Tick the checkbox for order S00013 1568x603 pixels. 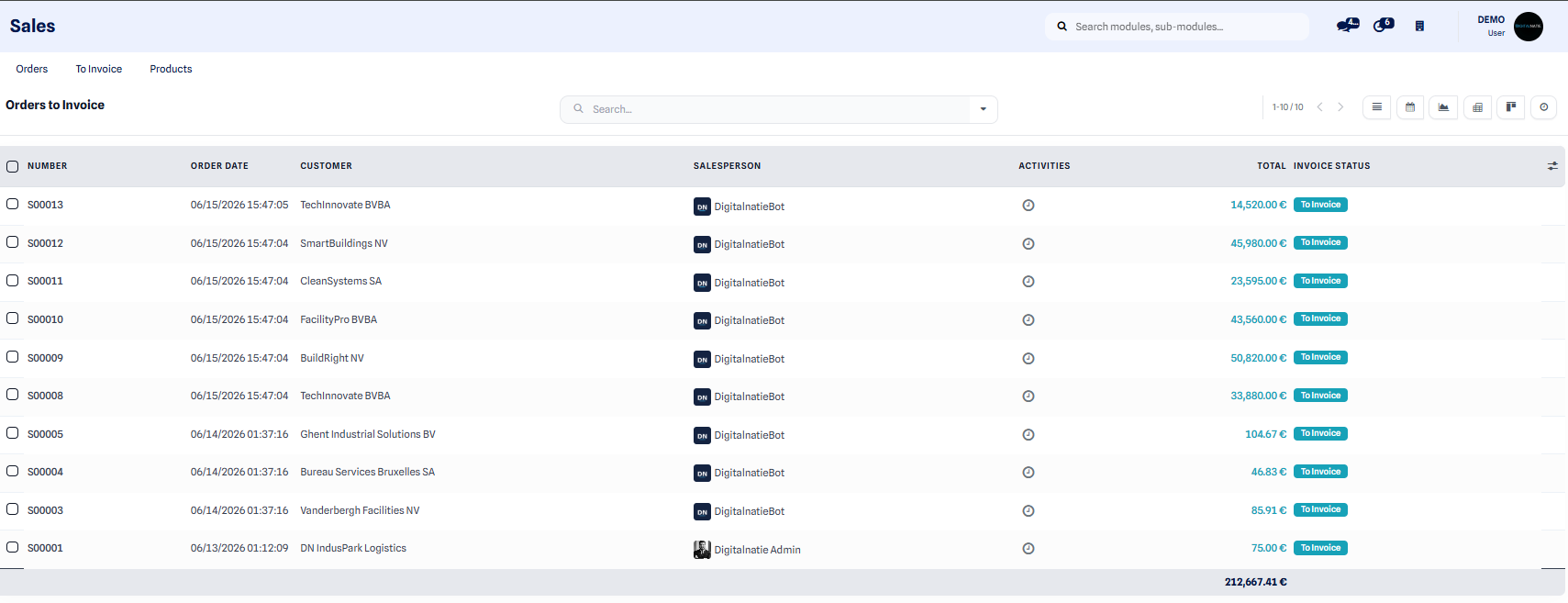(x=13, y=204)
